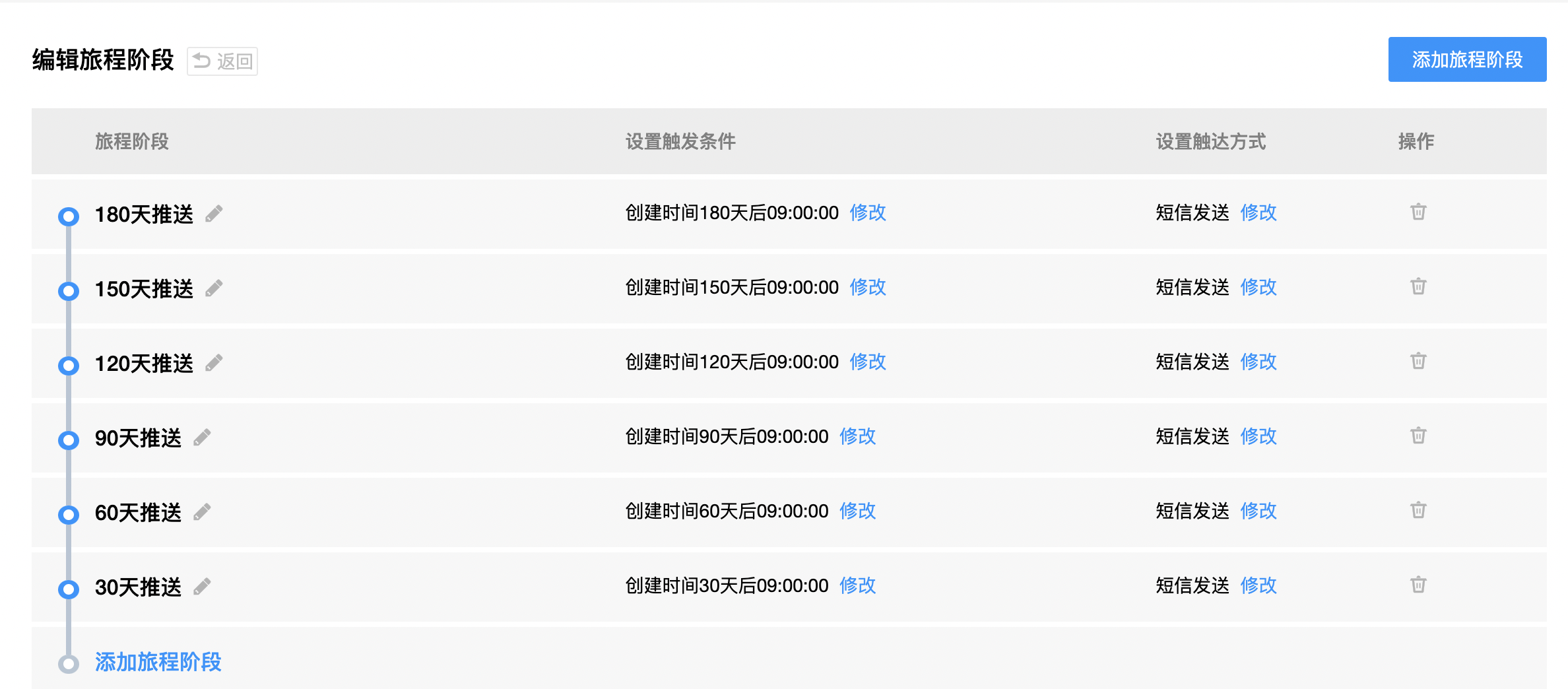Viewport: 1568px width, 689px height.
Task: Click the trash icon for 60天推送
Action: click(1418, 510)
